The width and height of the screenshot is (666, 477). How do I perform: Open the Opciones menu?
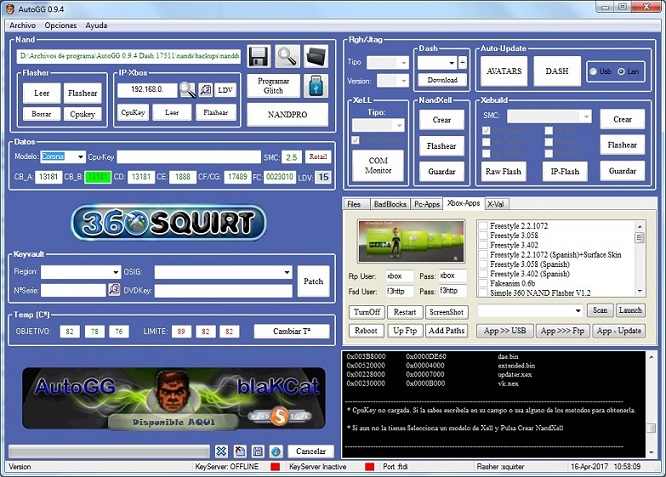(60, 24)
